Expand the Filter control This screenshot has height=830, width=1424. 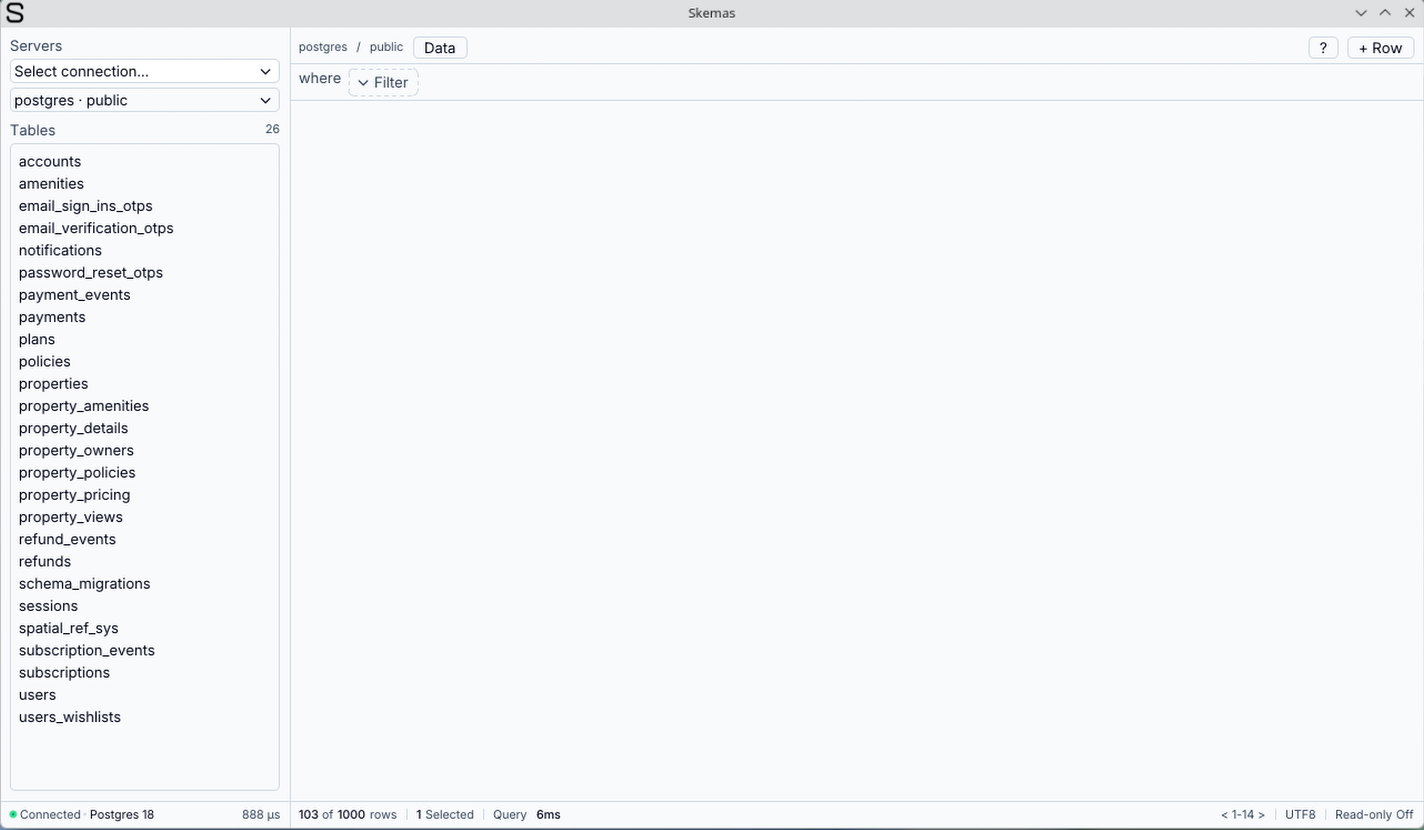(383, 82)
